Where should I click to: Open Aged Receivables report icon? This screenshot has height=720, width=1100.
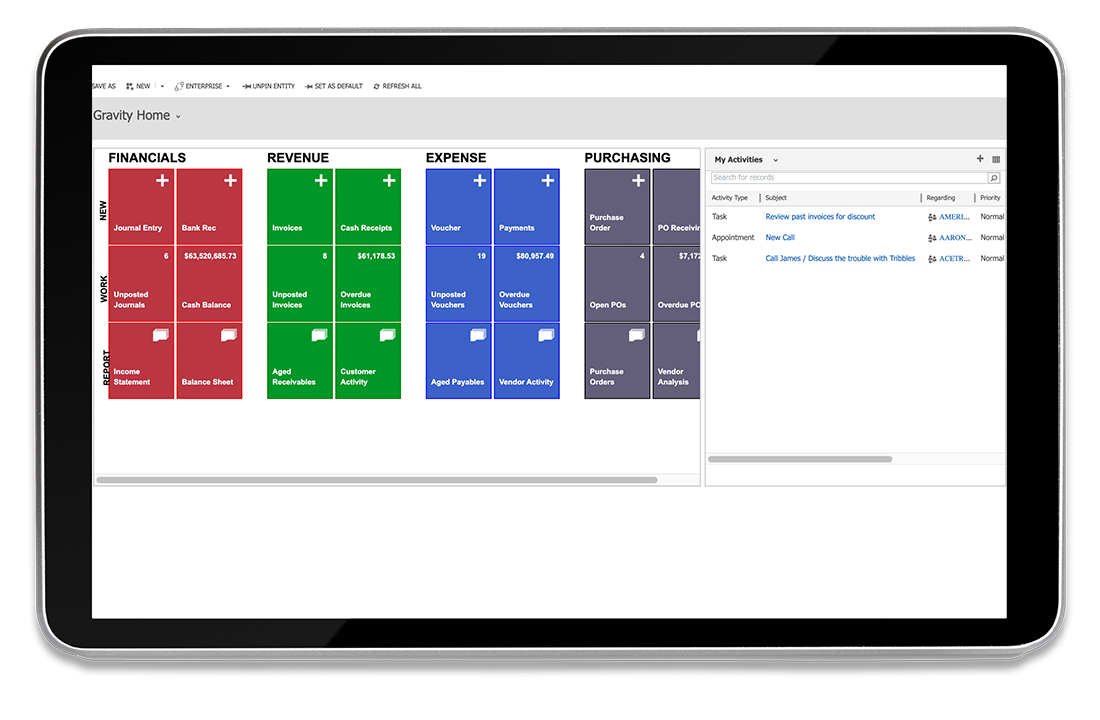(319, 335)
